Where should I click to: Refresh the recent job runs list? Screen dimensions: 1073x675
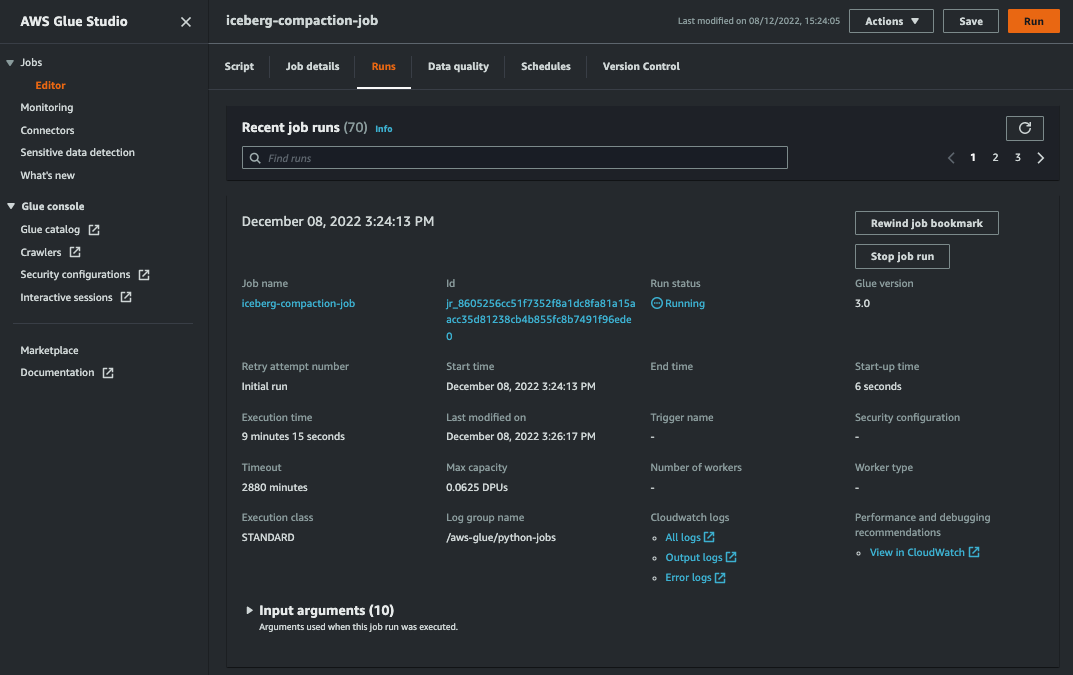coord(1024,128)
